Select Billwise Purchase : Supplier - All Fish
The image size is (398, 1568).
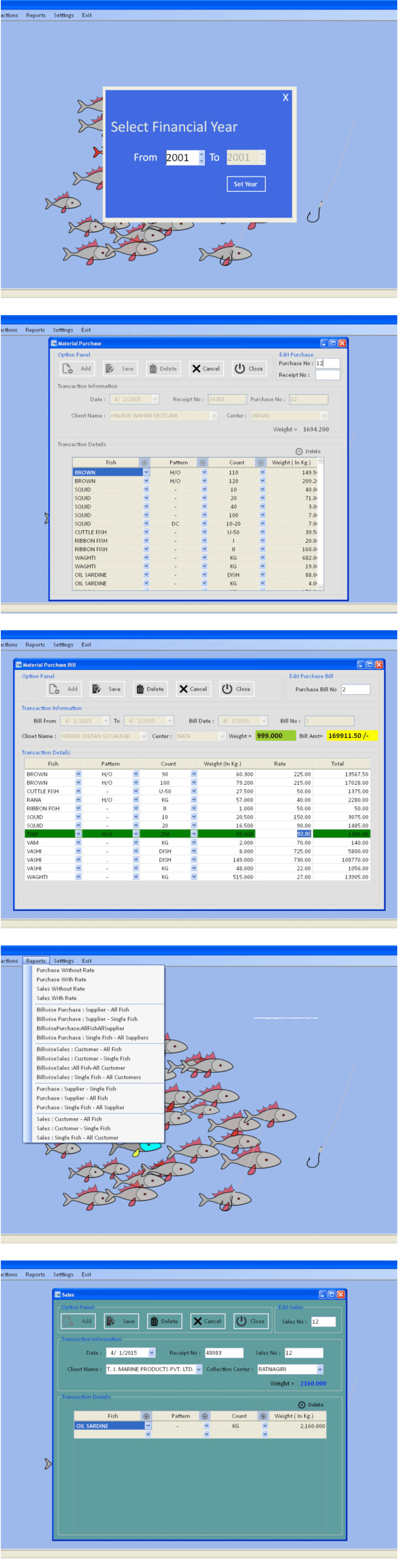[83, 1010]
